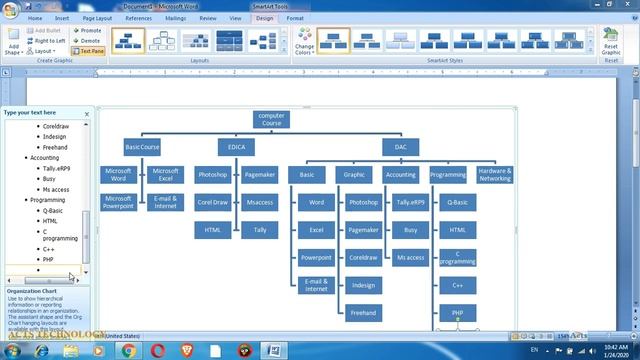Select the seventh SmartArt style thumbnail

click(x=535, y=41)
